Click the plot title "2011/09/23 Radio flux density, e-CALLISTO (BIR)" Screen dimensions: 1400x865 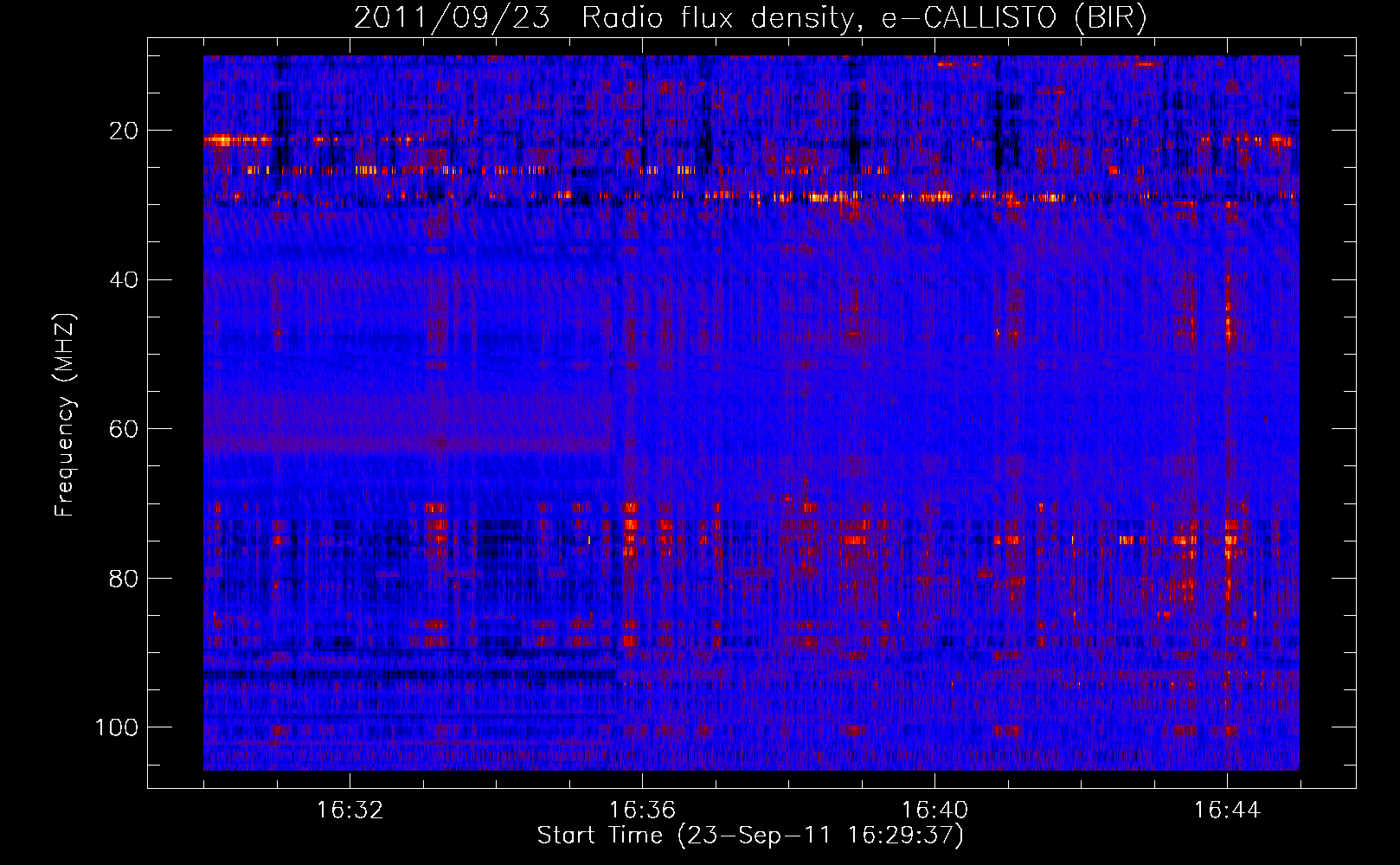tap(750, 18)
